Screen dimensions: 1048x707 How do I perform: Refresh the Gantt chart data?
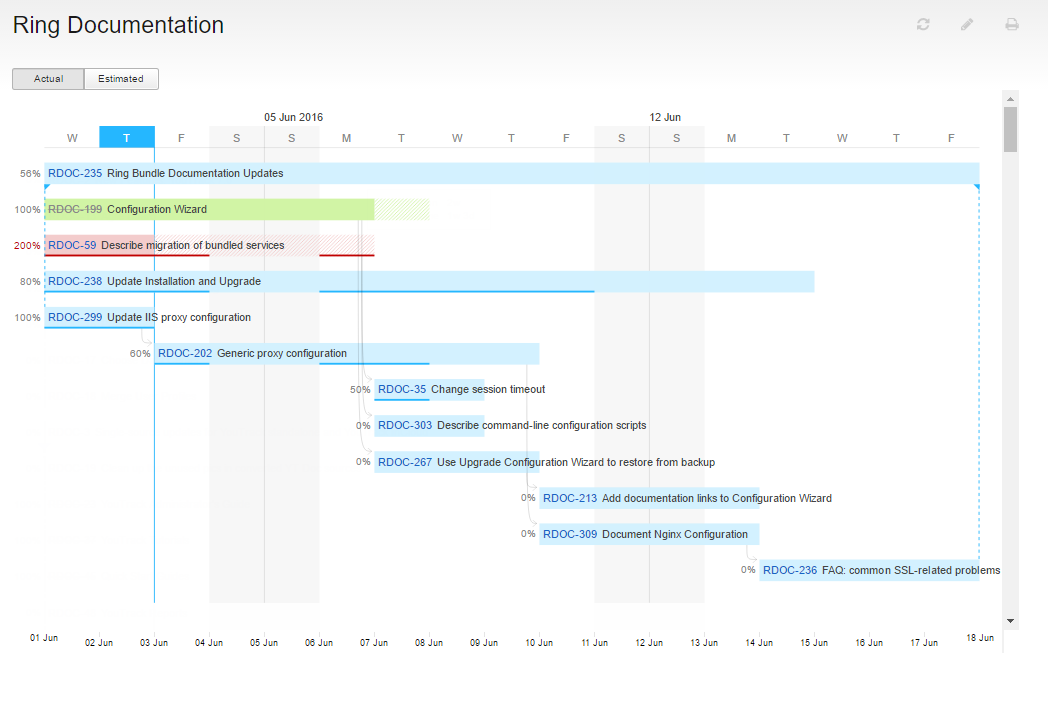[922, 23]
